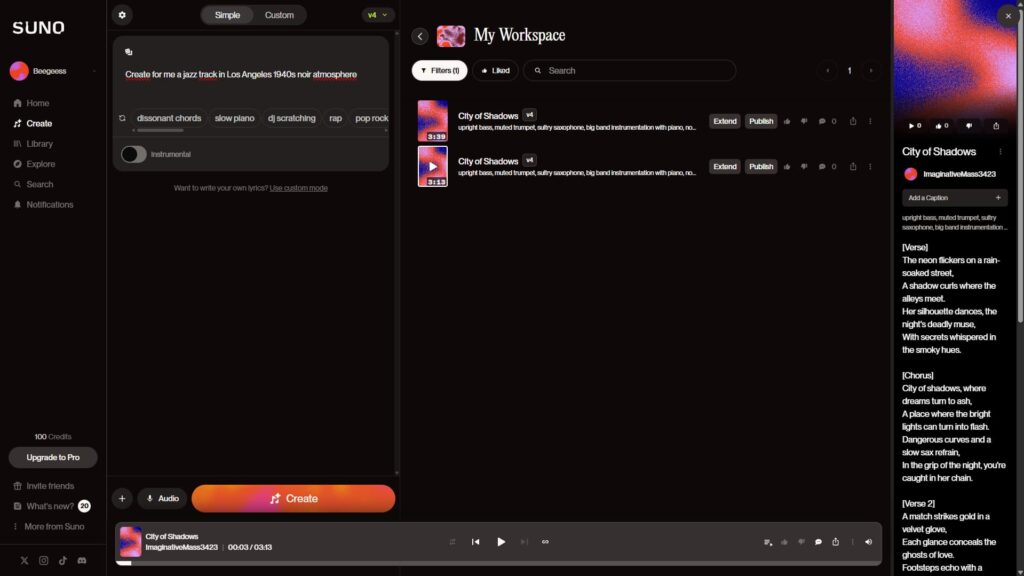
Task: Open the Discord social icon
Action: pyautogui.click(x=81, y=561)
